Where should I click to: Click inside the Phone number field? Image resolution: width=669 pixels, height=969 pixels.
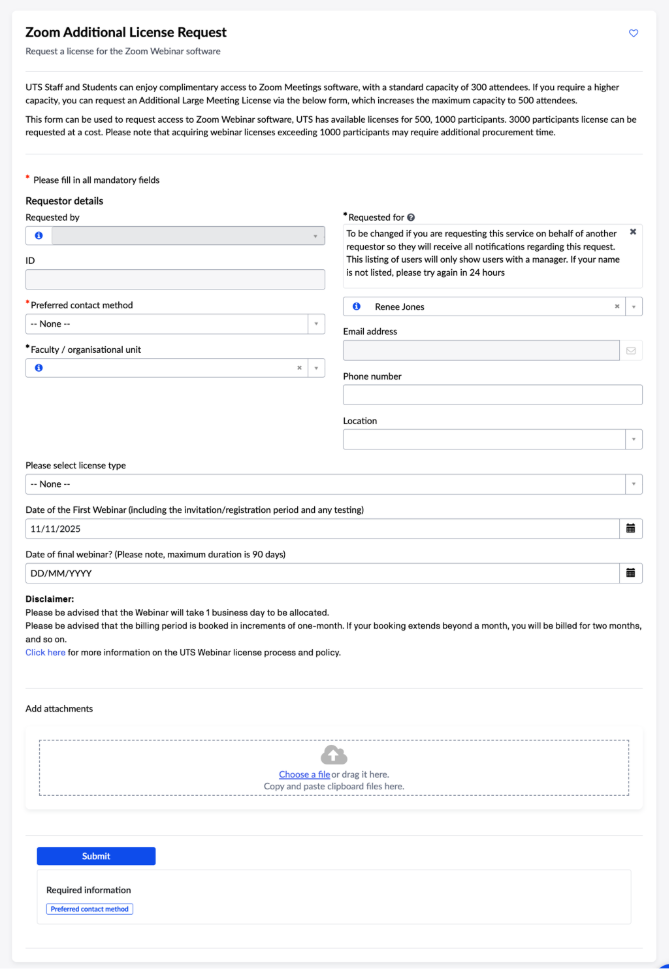(492, 394)
